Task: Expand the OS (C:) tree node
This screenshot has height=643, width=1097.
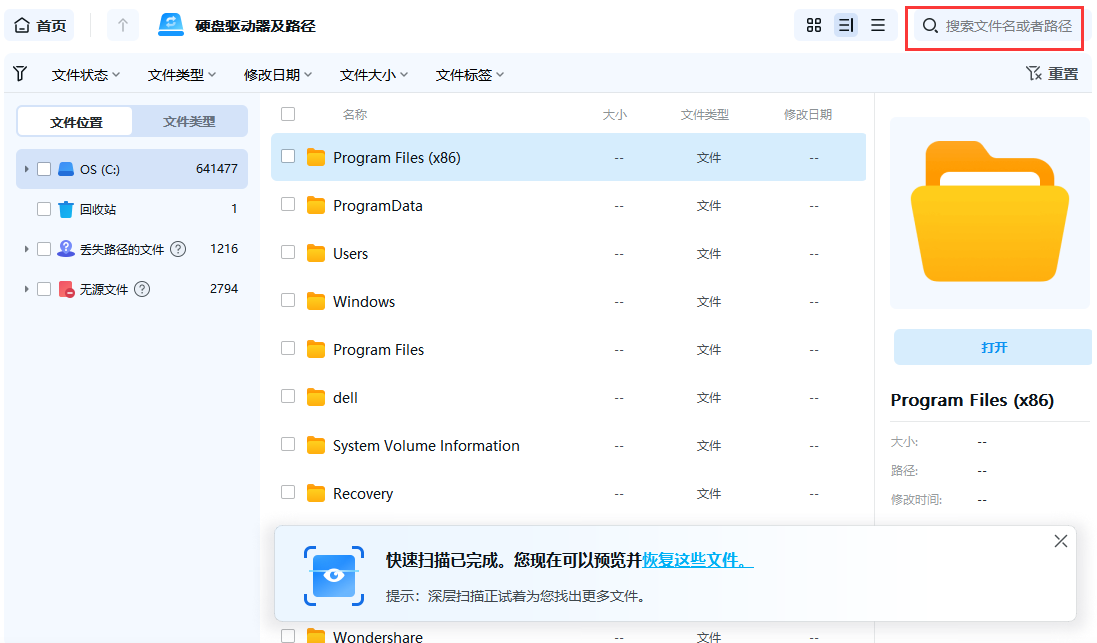Action: pos(25,169)
